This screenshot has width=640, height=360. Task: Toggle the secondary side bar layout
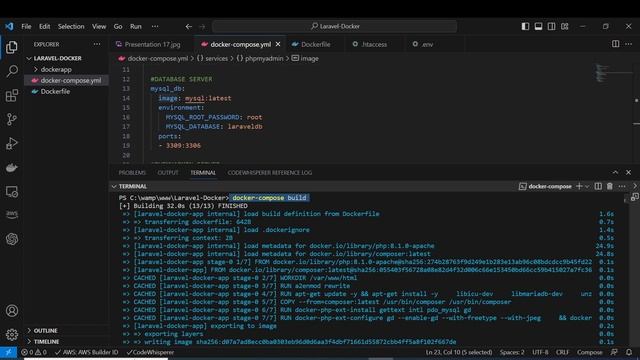click(551, 26)
